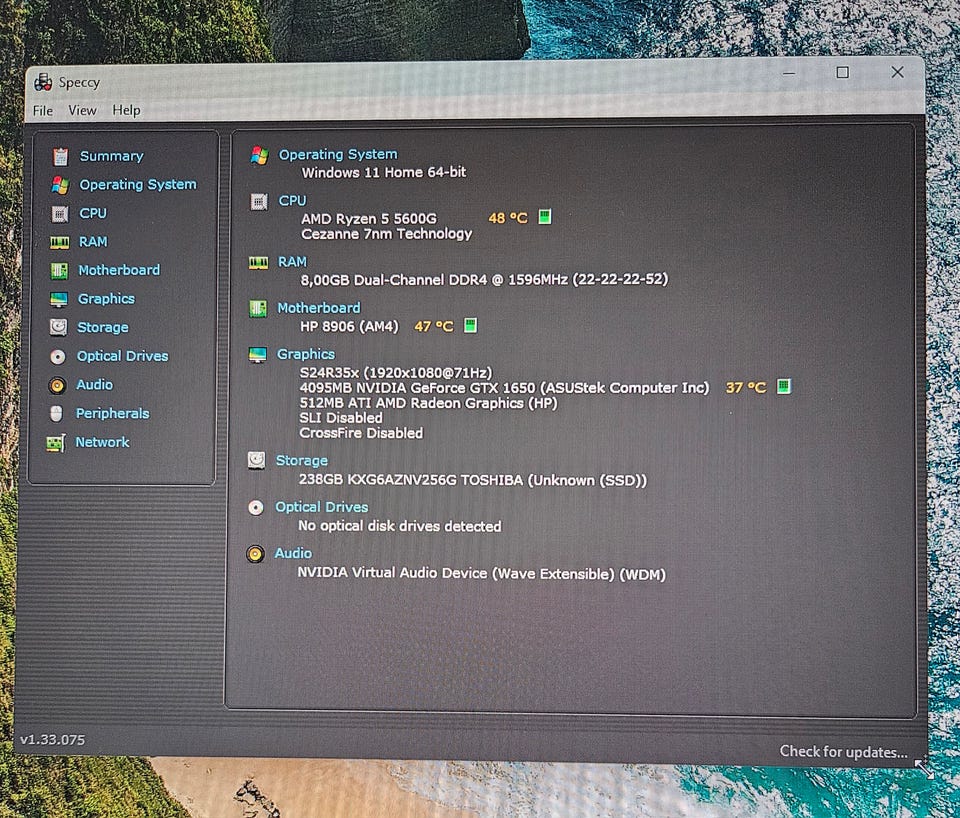
Task: Click the Windows 11 Home 64-bit text
Action: (384, 172)
